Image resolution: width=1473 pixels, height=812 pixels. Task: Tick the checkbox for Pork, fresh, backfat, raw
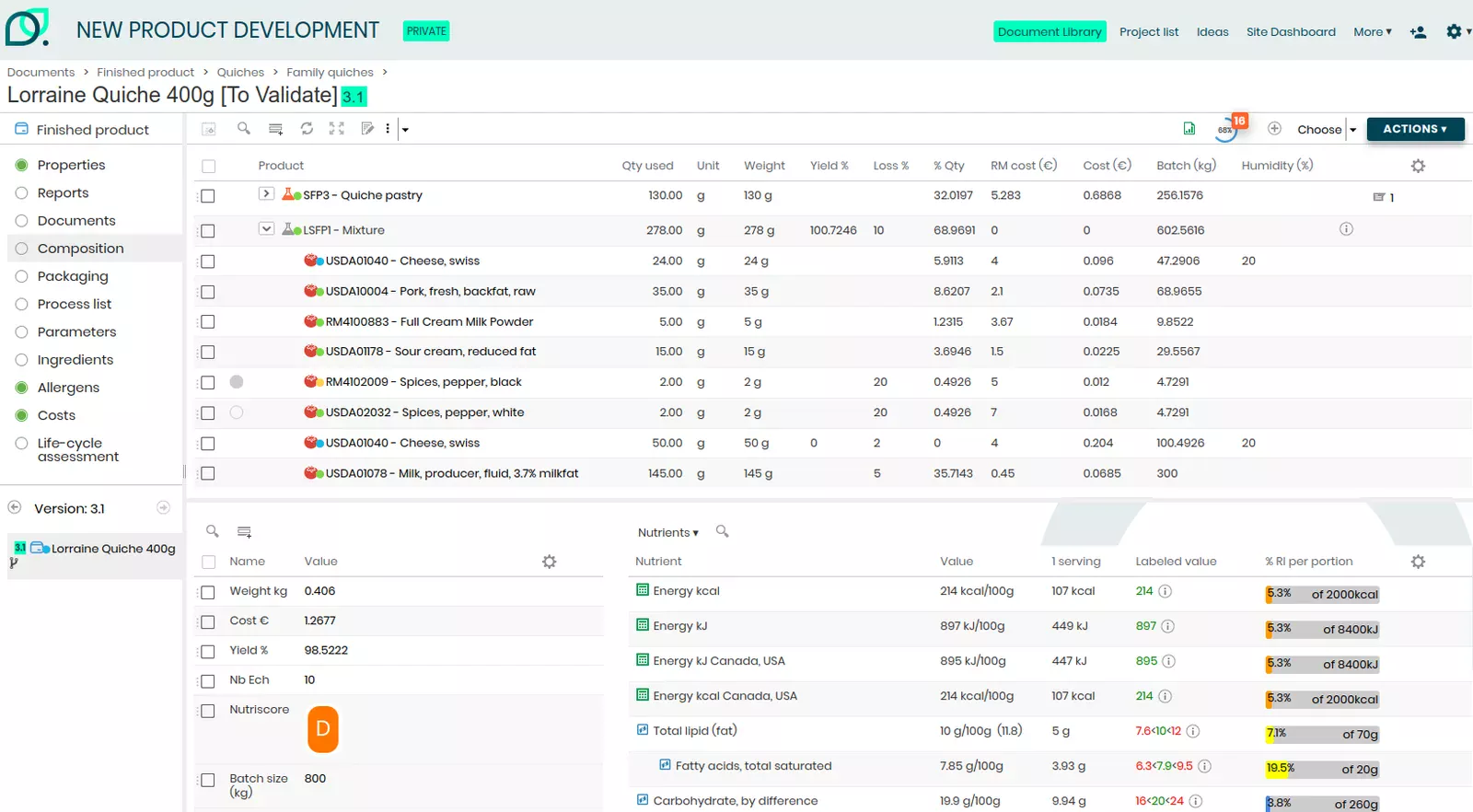208,292
